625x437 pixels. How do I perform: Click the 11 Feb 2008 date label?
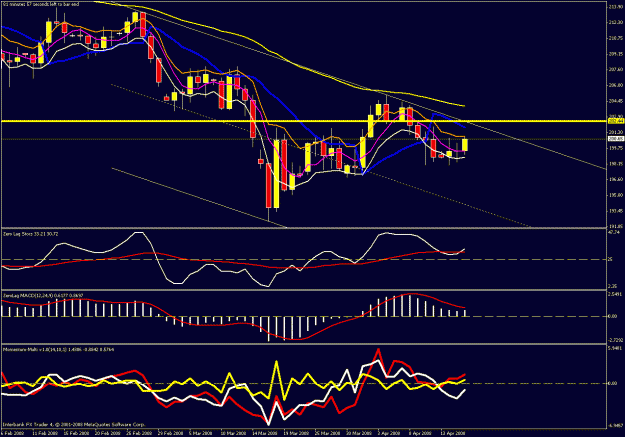[x=45, y=433]
